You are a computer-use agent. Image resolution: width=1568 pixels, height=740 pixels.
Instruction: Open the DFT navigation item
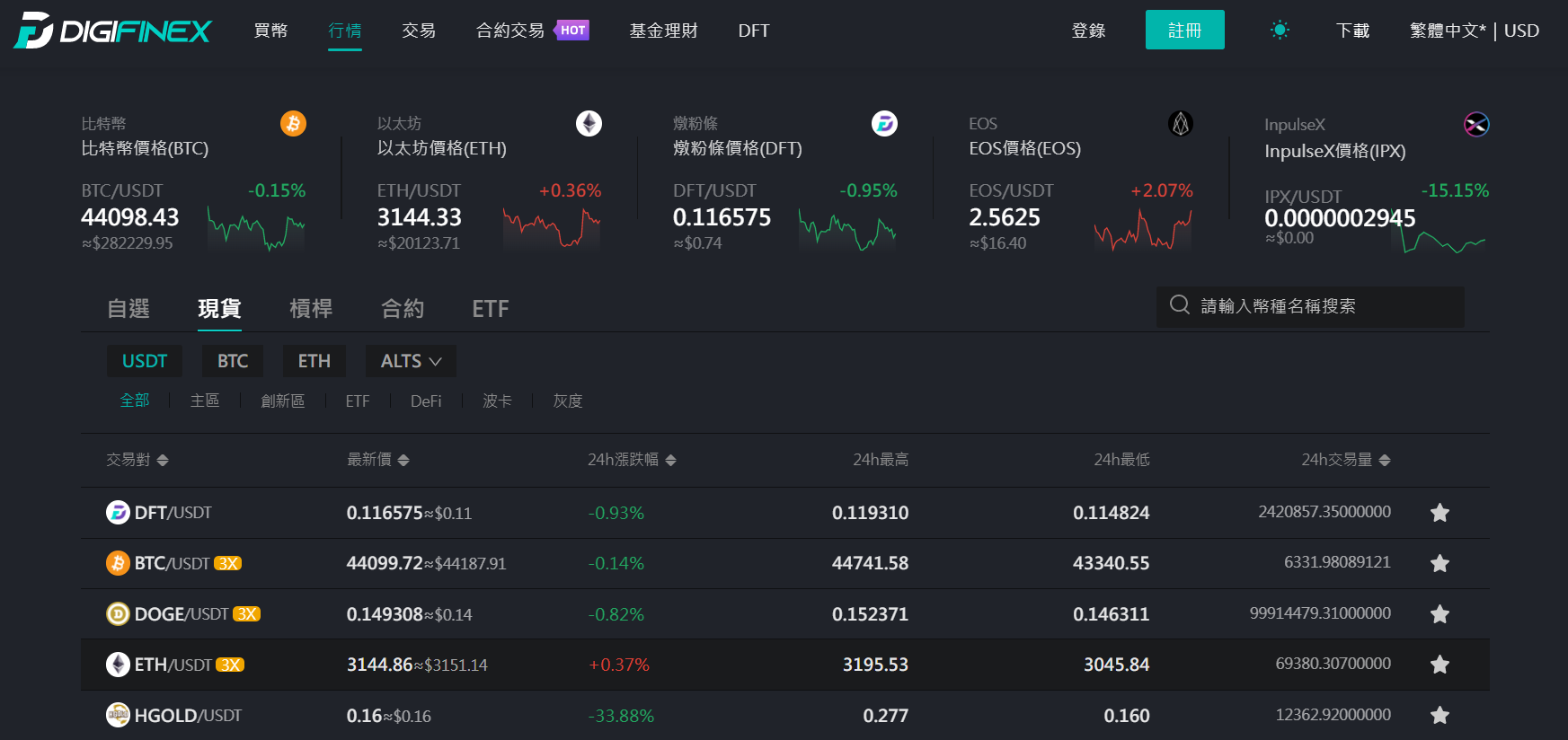[x=754, y=31]
